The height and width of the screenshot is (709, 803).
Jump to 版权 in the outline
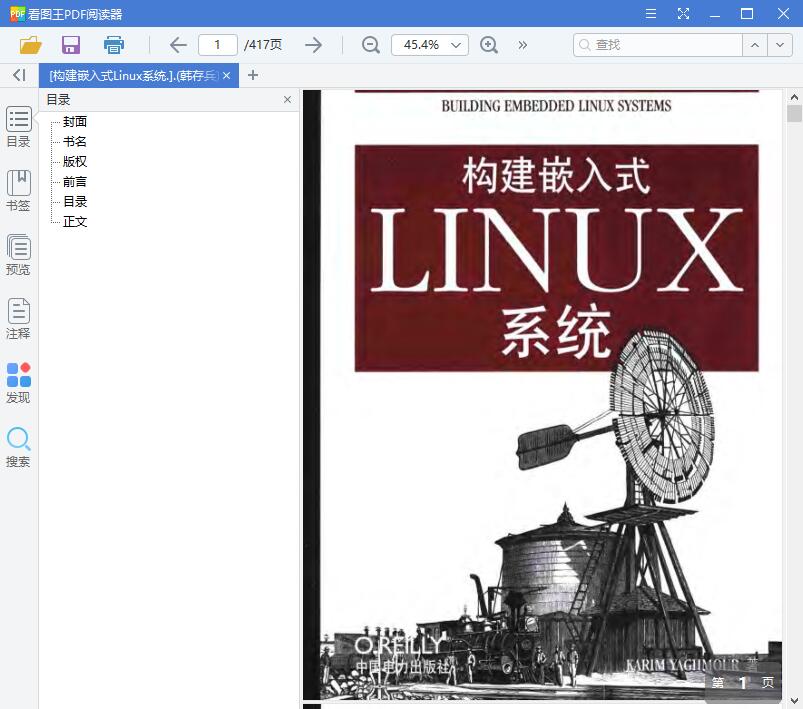pos(75,161)
